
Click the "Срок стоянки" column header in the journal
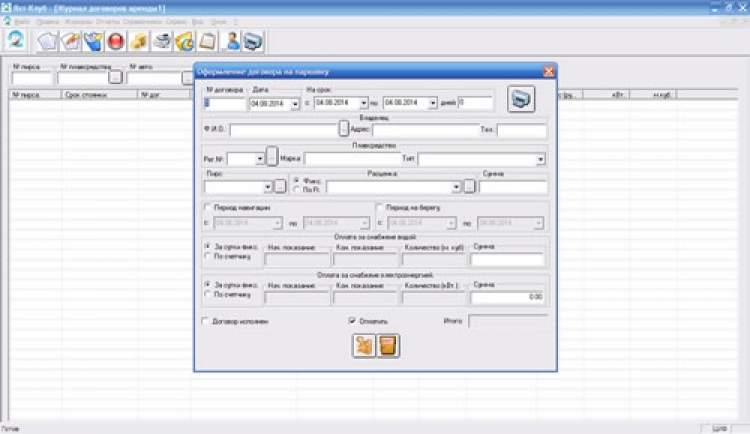tap(99, 95)
